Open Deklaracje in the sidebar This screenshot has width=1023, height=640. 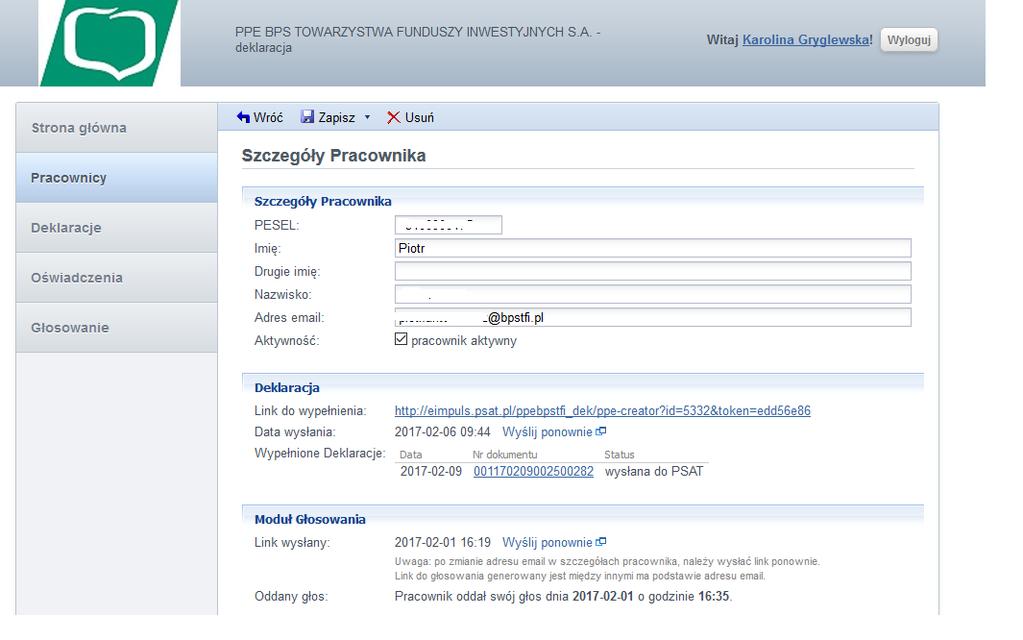(x=117, y=228)
